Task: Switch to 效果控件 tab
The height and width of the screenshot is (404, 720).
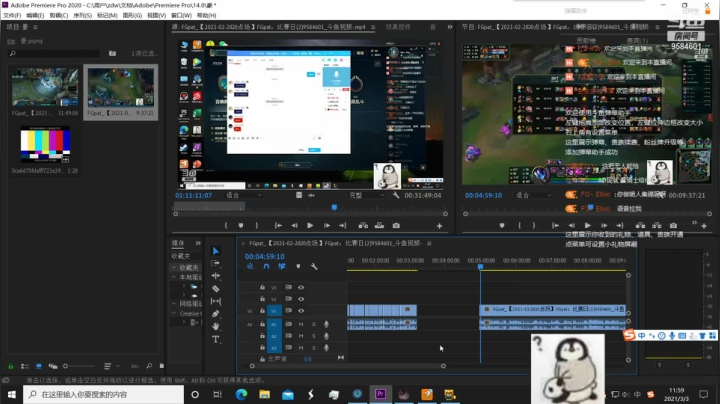Action: (398, 27)
